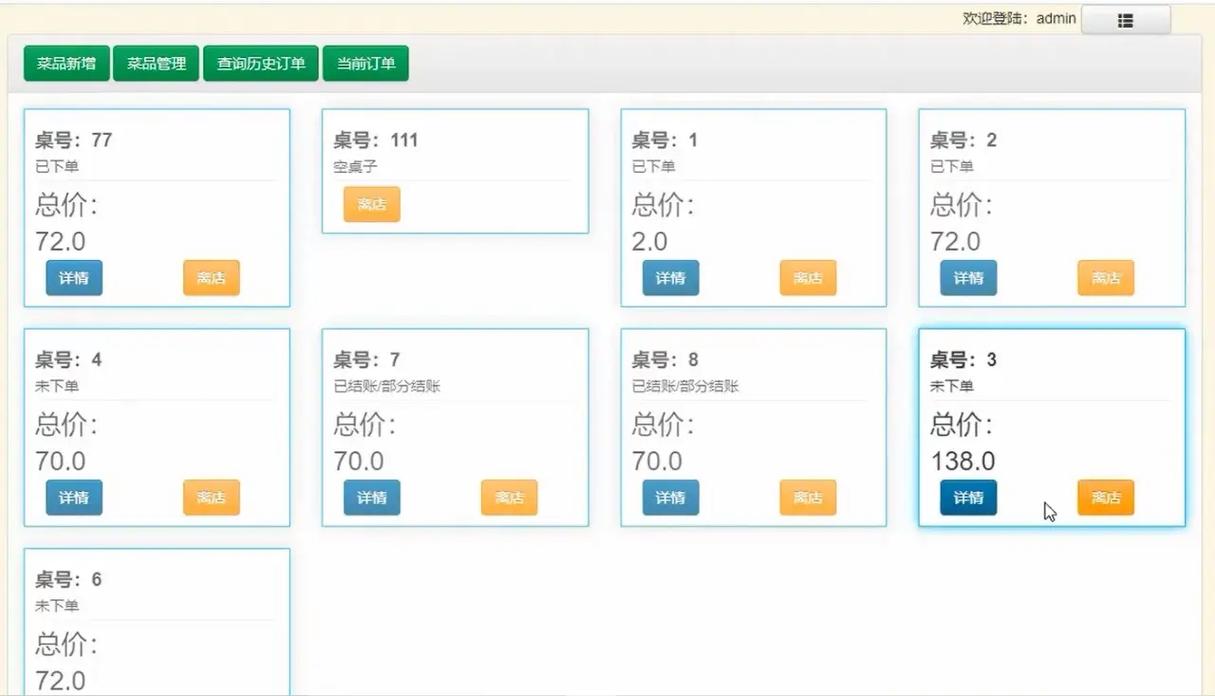Switch to 当前订单 current orders view
The height and width of the screenshot is (696, 1215).
pyautogui.click(x=365, y=62)
